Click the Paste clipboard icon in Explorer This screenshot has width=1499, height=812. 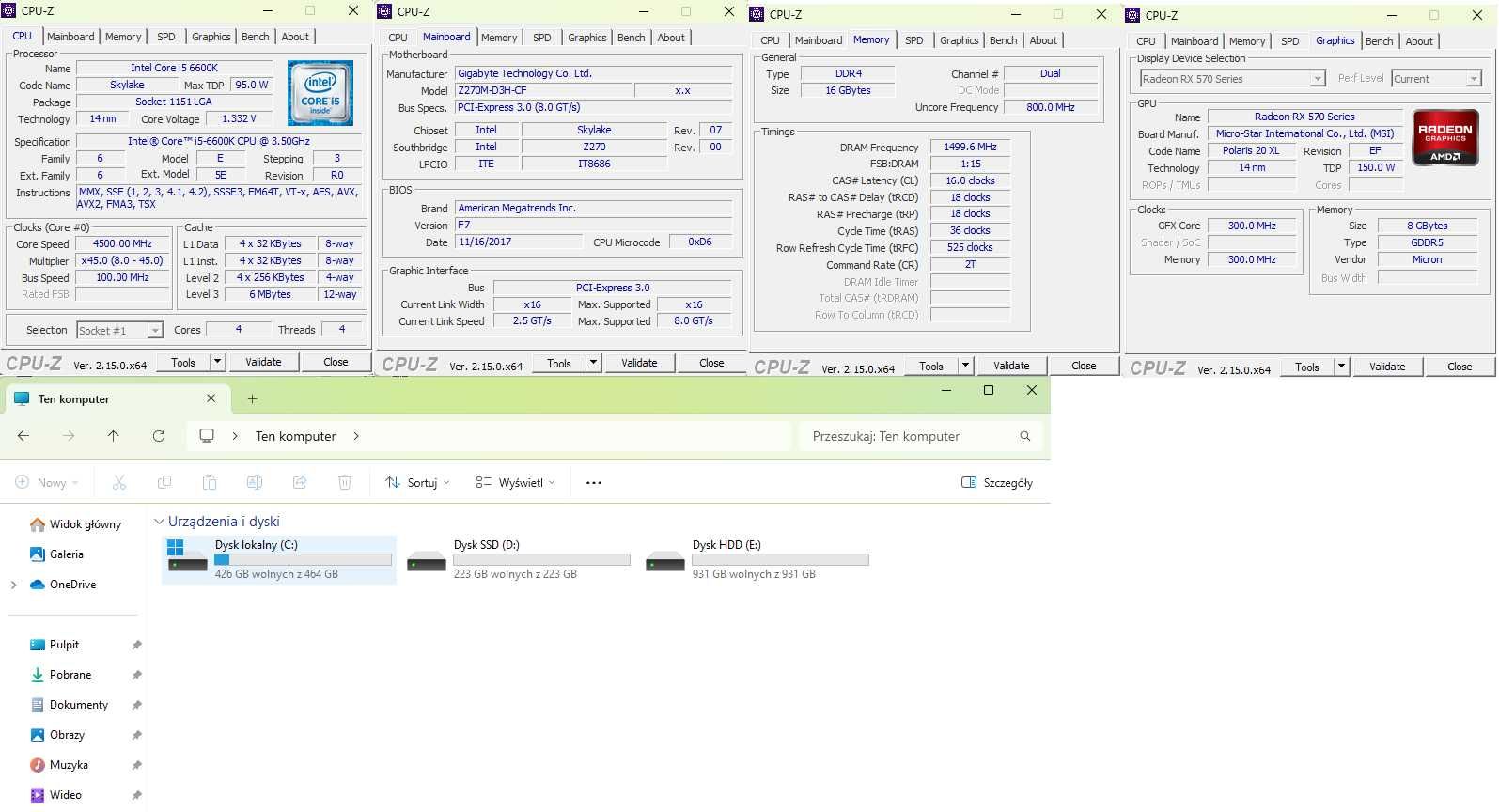click(210, 482)
